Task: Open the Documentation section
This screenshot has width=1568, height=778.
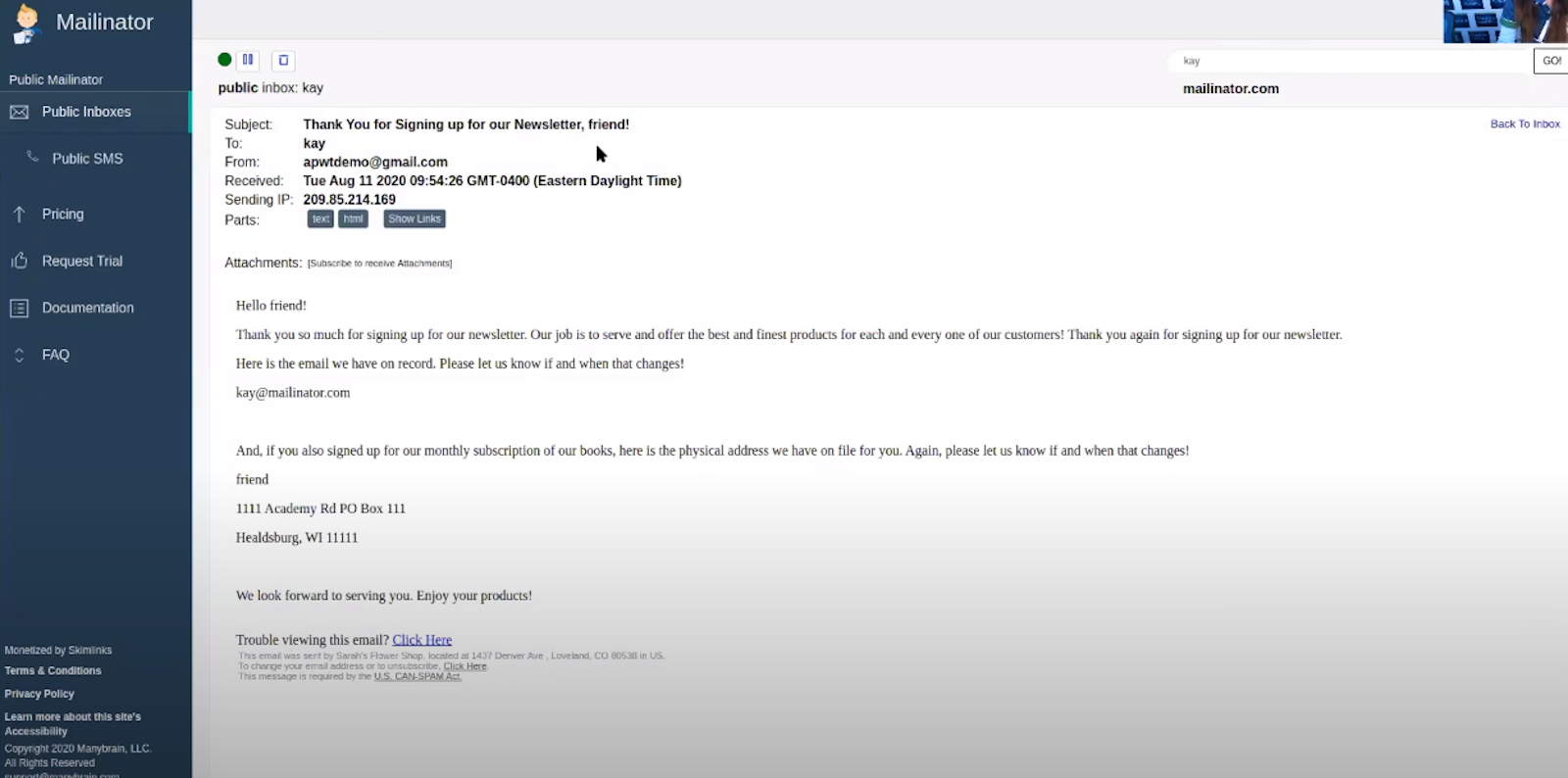Action: point(87,308)
